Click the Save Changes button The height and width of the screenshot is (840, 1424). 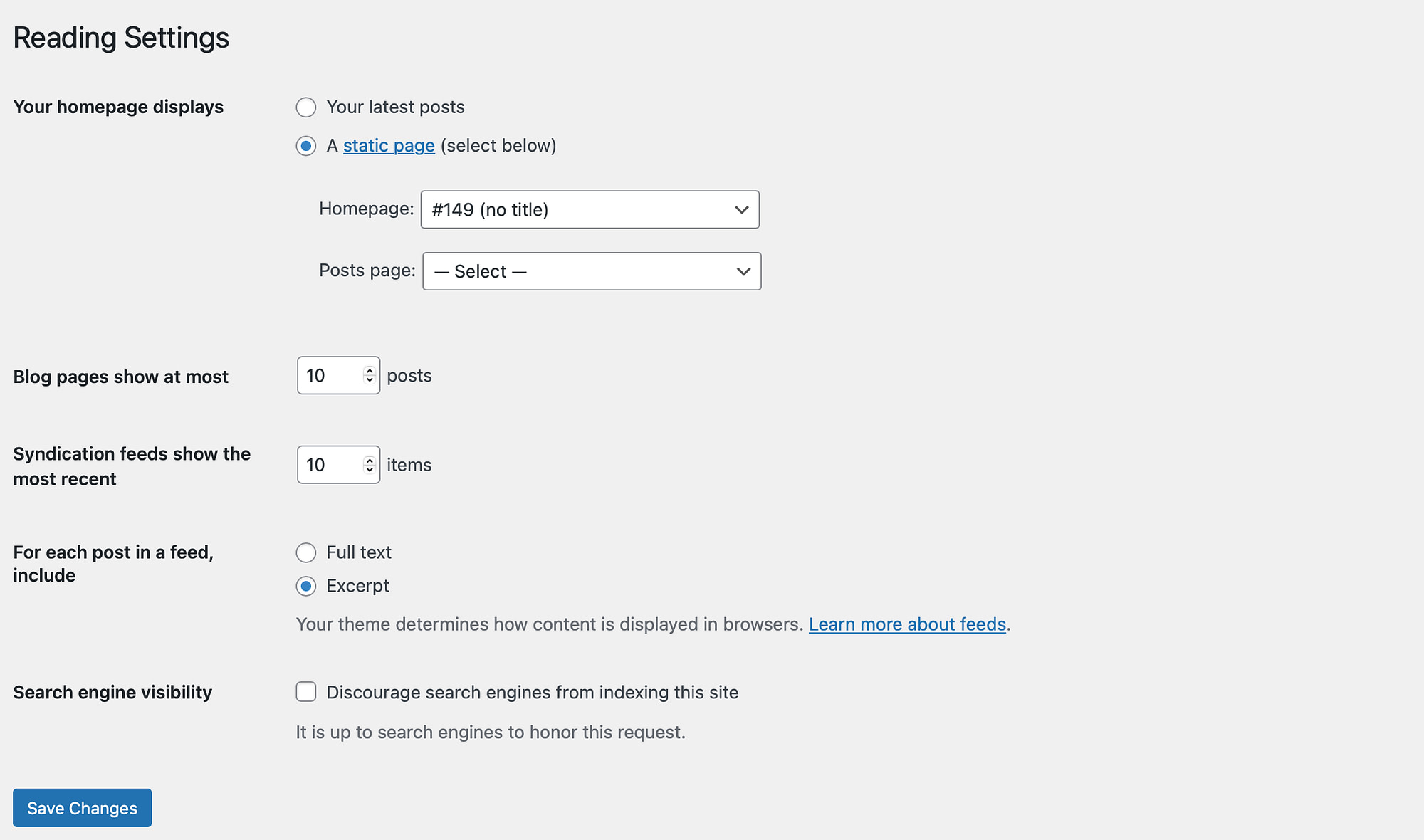pos(81,808)
